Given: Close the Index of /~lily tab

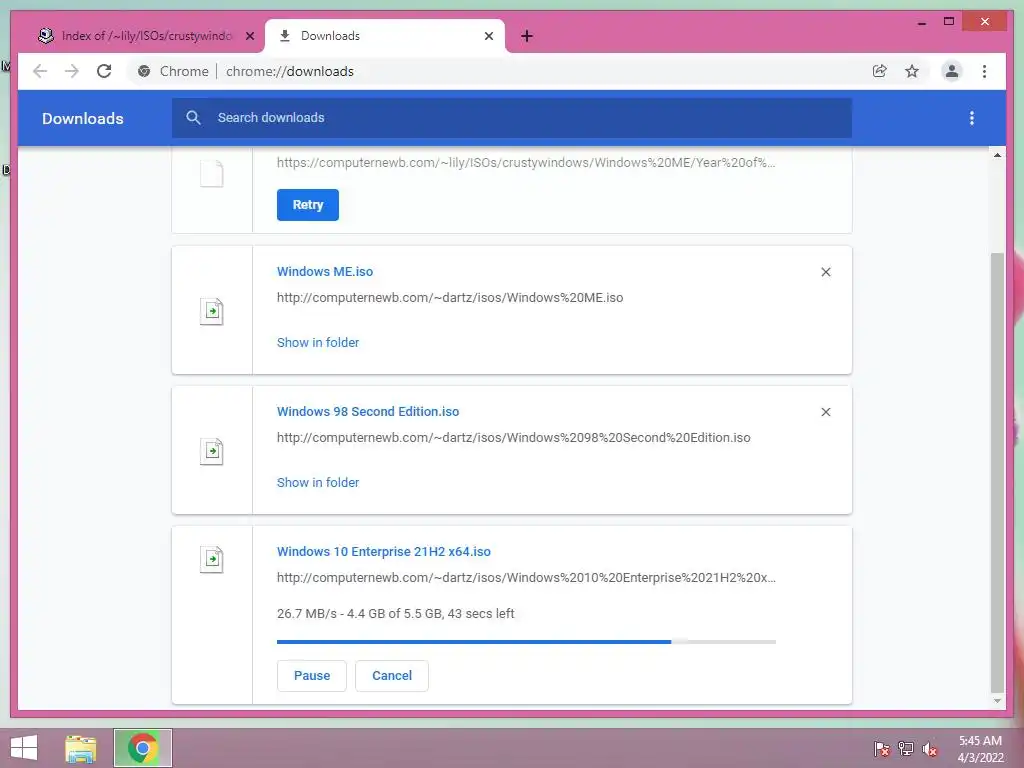Looking at the screenshot, I should 249,36.
